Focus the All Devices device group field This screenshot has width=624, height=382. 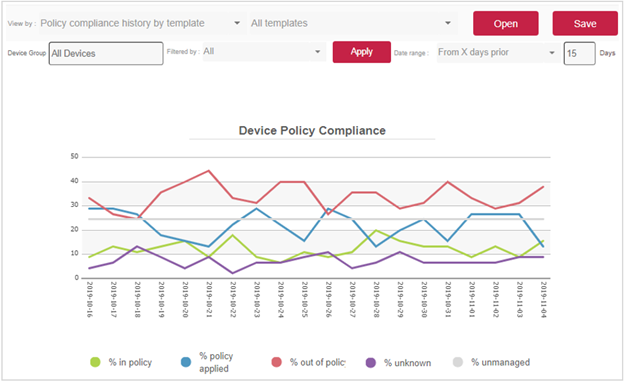point(106,53)
